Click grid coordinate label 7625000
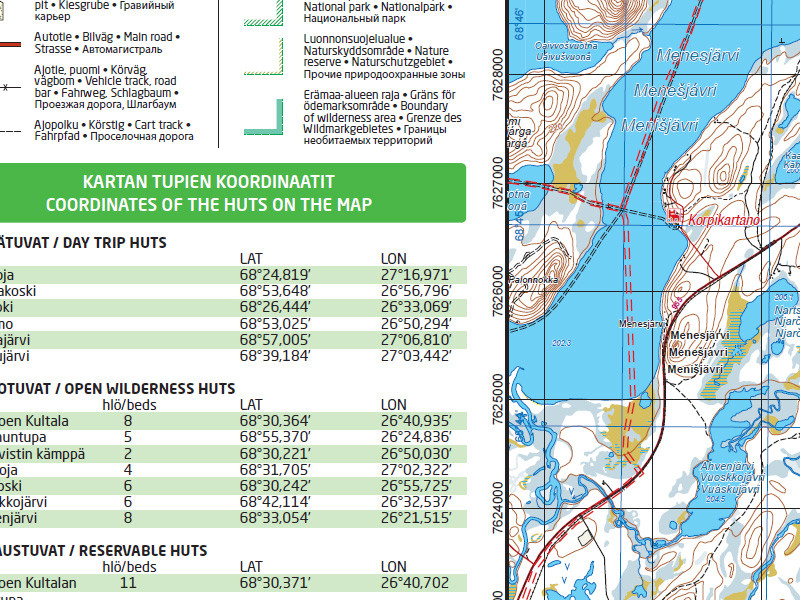Image resolution: width=800 pixels, height=600 pixels. click(x=498, y=400)
